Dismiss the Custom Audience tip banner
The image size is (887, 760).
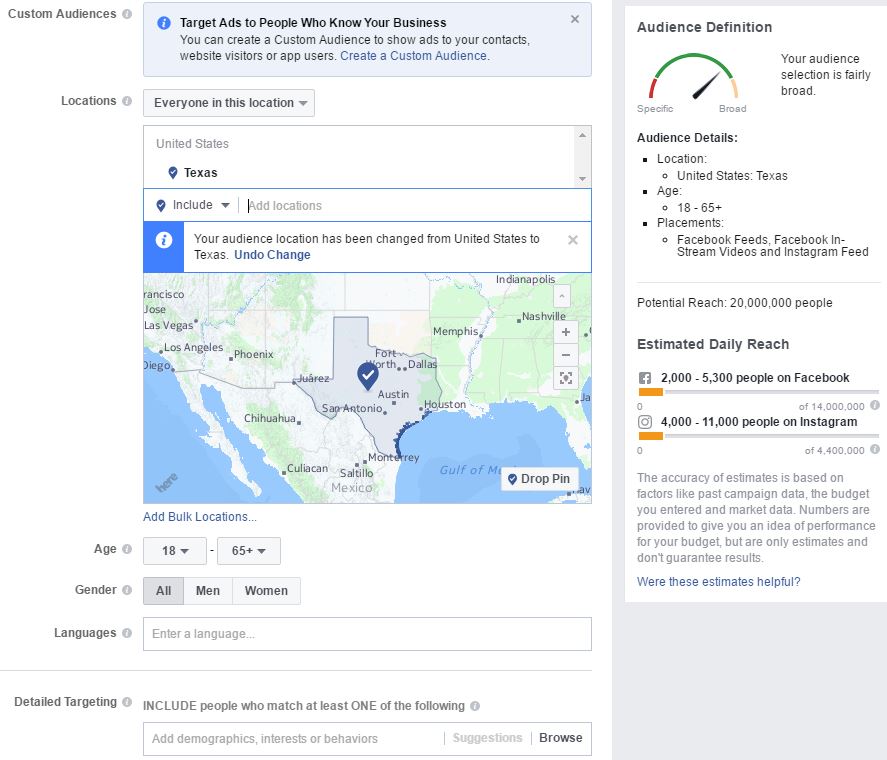[x=575, y=19]
